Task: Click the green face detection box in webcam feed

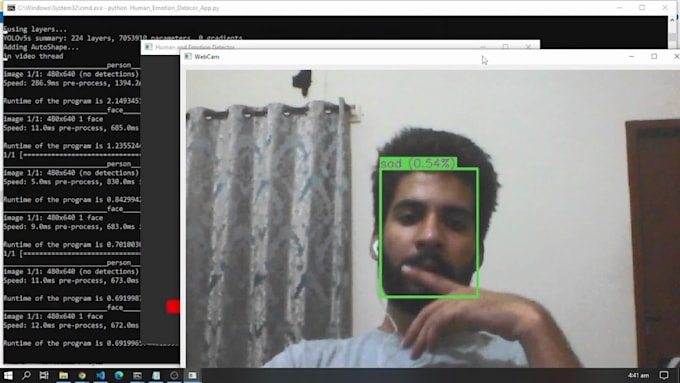Action: (x=429, y=233)
